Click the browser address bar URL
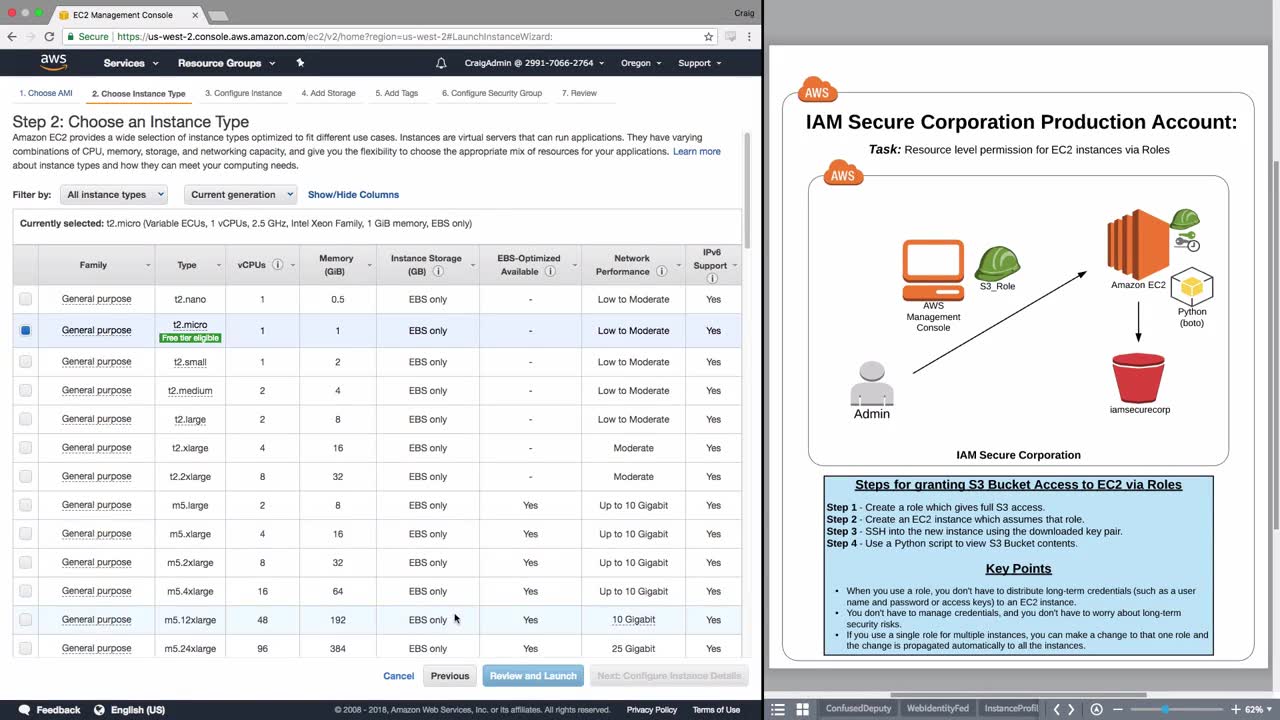 coord(334,37)
